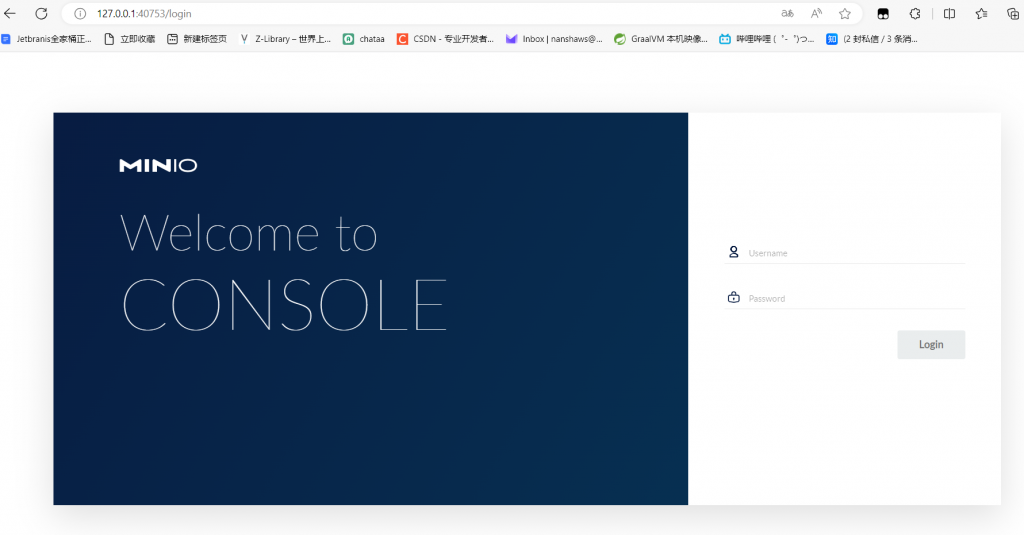Focus the Password input field

[x=855, y=298]
